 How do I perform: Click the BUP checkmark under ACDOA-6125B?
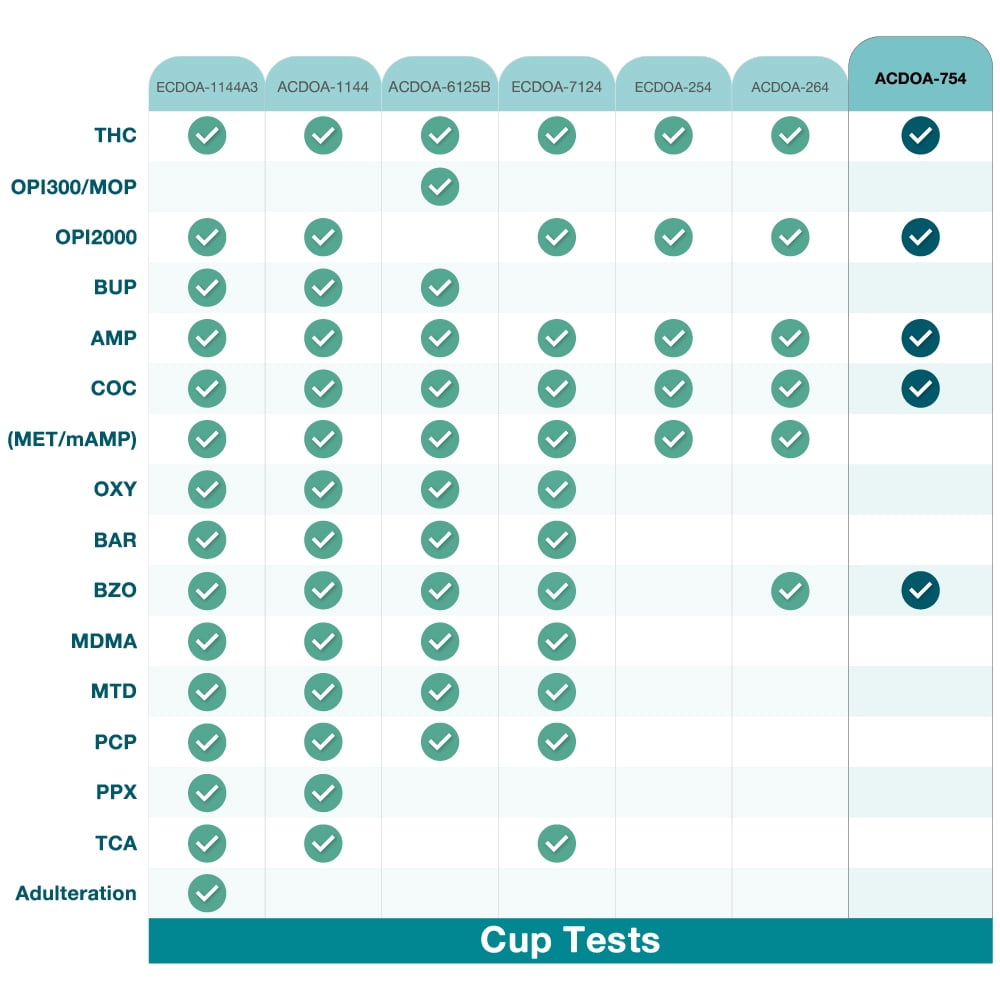click(440, 288)
